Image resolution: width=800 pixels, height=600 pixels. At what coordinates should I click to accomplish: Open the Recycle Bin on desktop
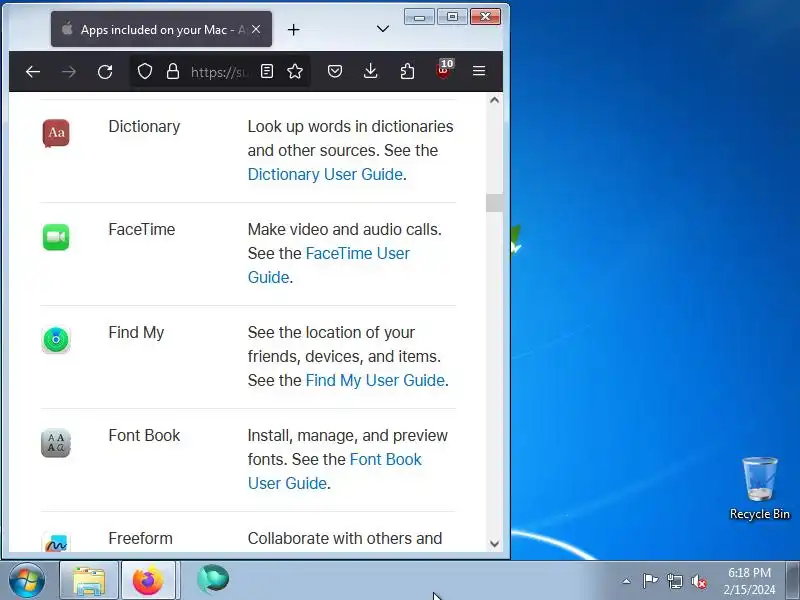point(760,488)
